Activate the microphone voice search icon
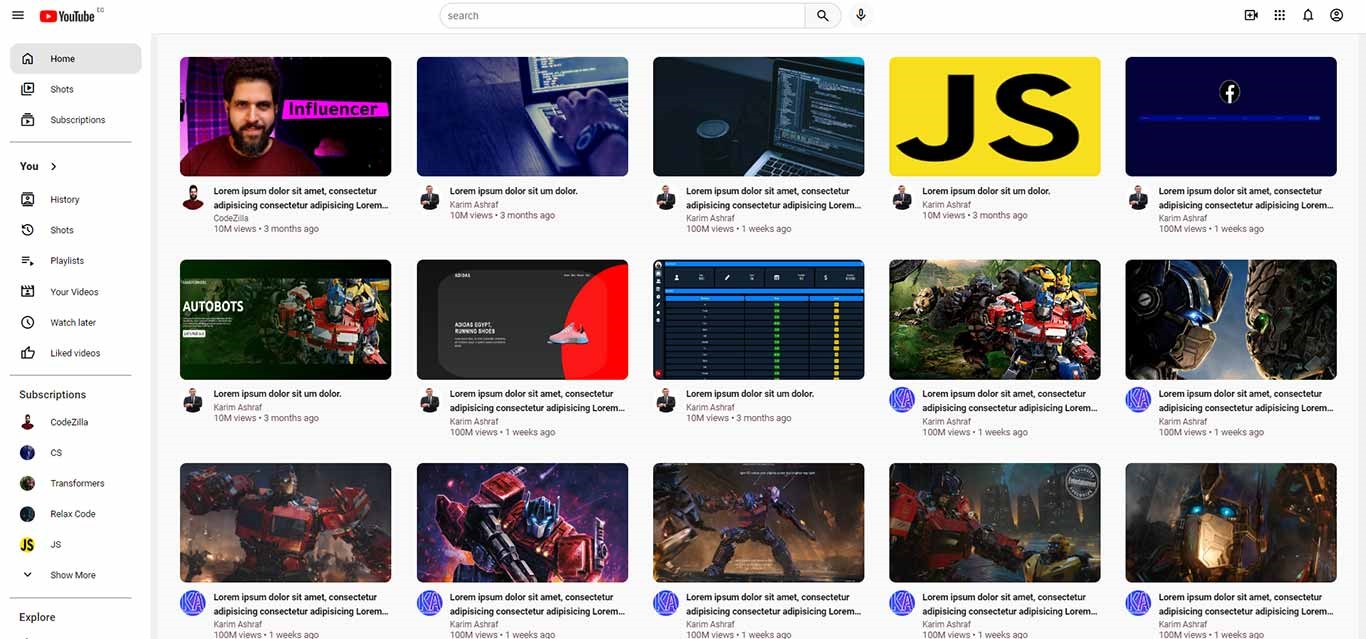The height and width of the screenshot is (639, 1366). click(860, 16)
